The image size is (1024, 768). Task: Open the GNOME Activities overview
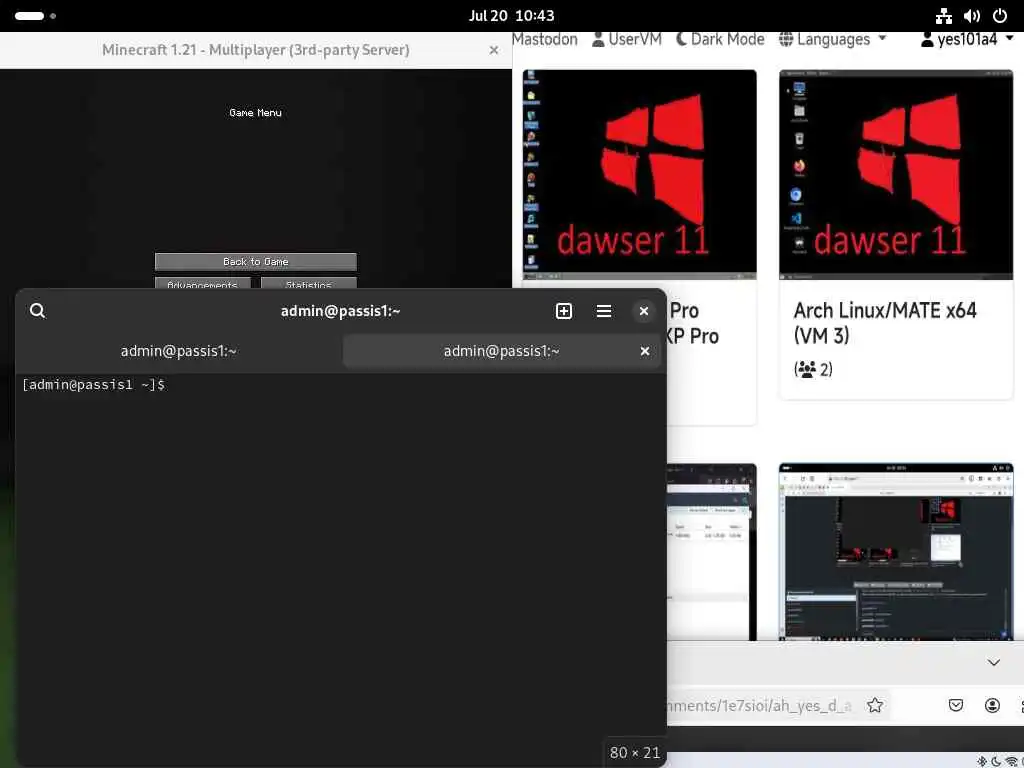pyautogui.click(x=35, y=16)
